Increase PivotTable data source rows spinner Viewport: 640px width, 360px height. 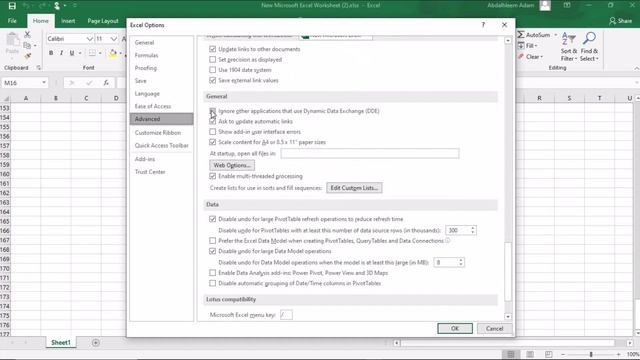coord(473,228)
